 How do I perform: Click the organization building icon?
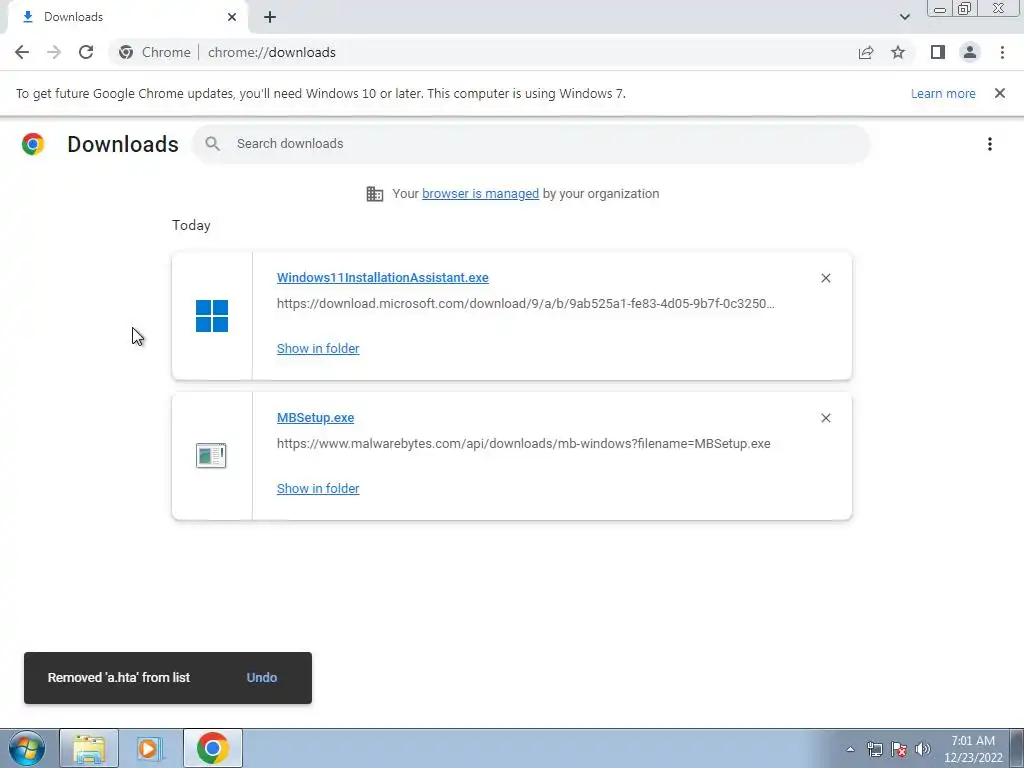(375, 194)
